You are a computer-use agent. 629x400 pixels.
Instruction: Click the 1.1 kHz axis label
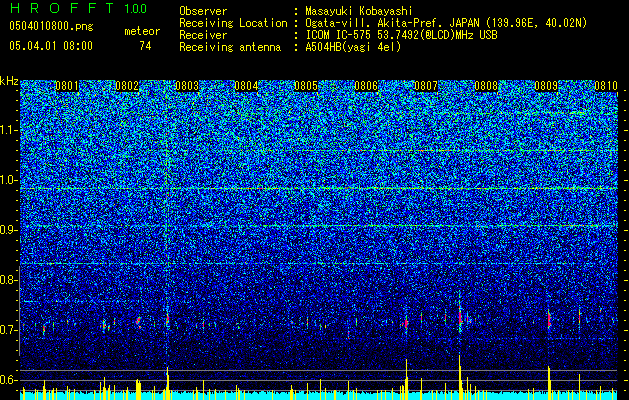(x=9, y=130)
